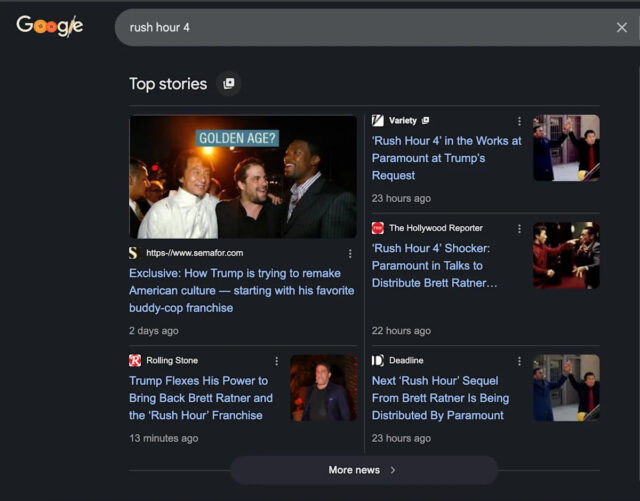Open three-dot menu for Semafor story
This screenshot has width=640, height=501.
tap(350, 253)
